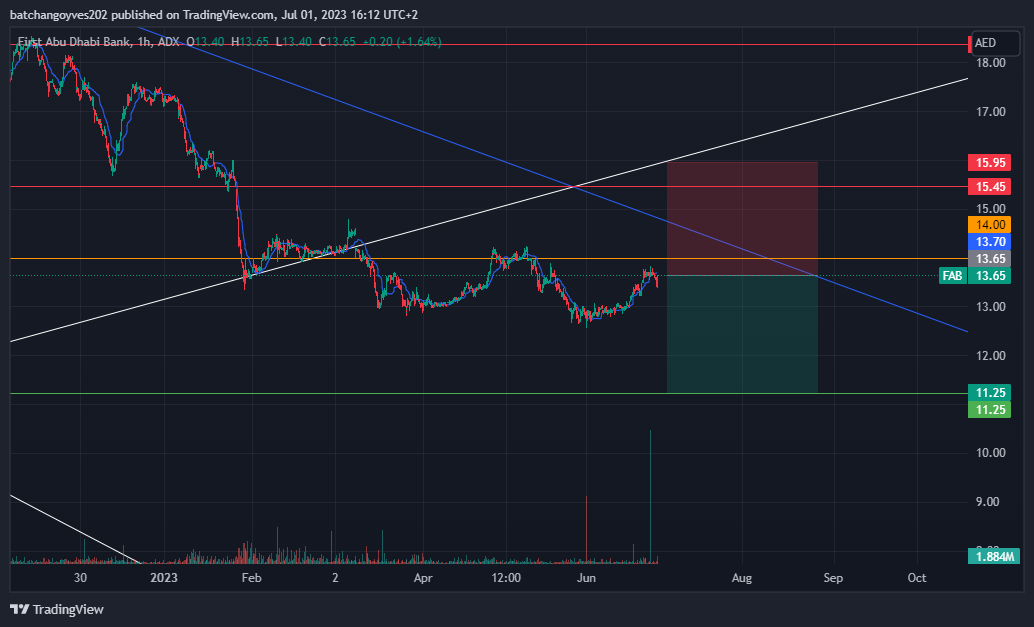Click the 15.45 red price label
Image resolution: width=1034 pixels, height=627 pixels.
pos(989,187)
